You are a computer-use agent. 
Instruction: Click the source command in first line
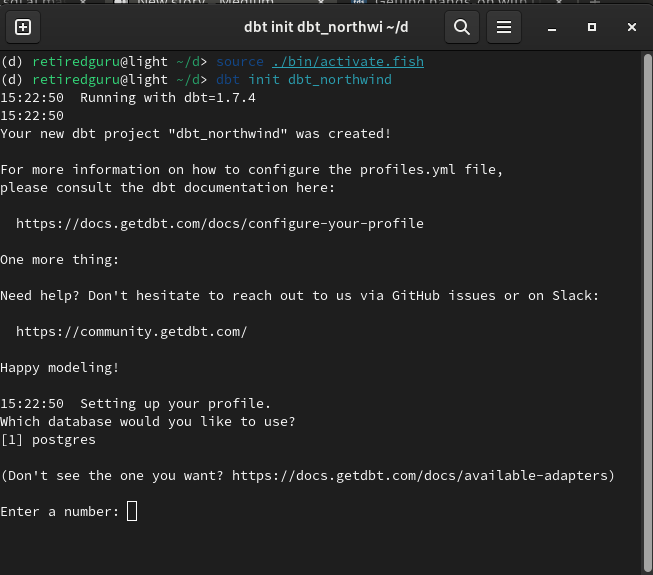click(240, 62)
